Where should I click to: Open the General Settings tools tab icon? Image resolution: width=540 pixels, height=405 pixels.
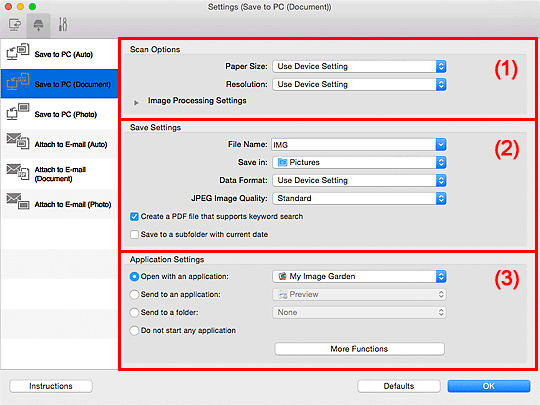coord(63,25)
